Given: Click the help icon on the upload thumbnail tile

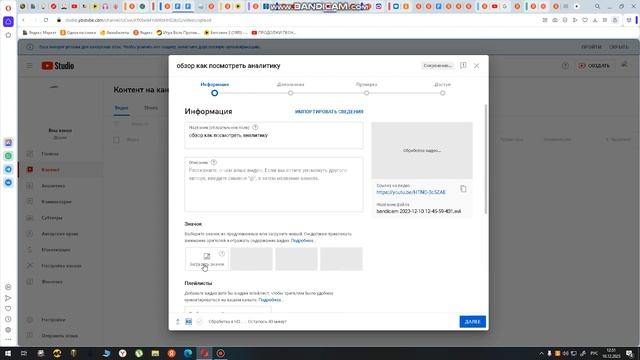Looking at the screenshot, I should pos(222,253).
